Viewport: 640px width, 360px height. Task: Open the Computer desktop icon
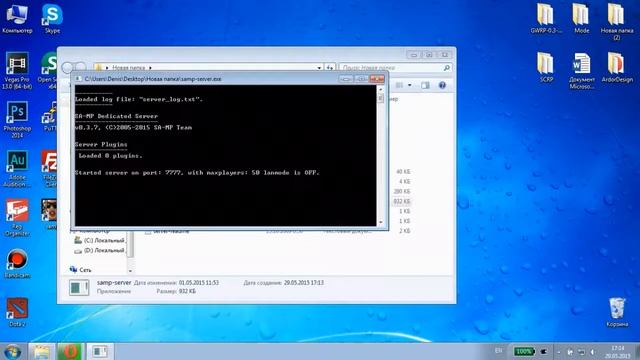[x=17, y=19]
